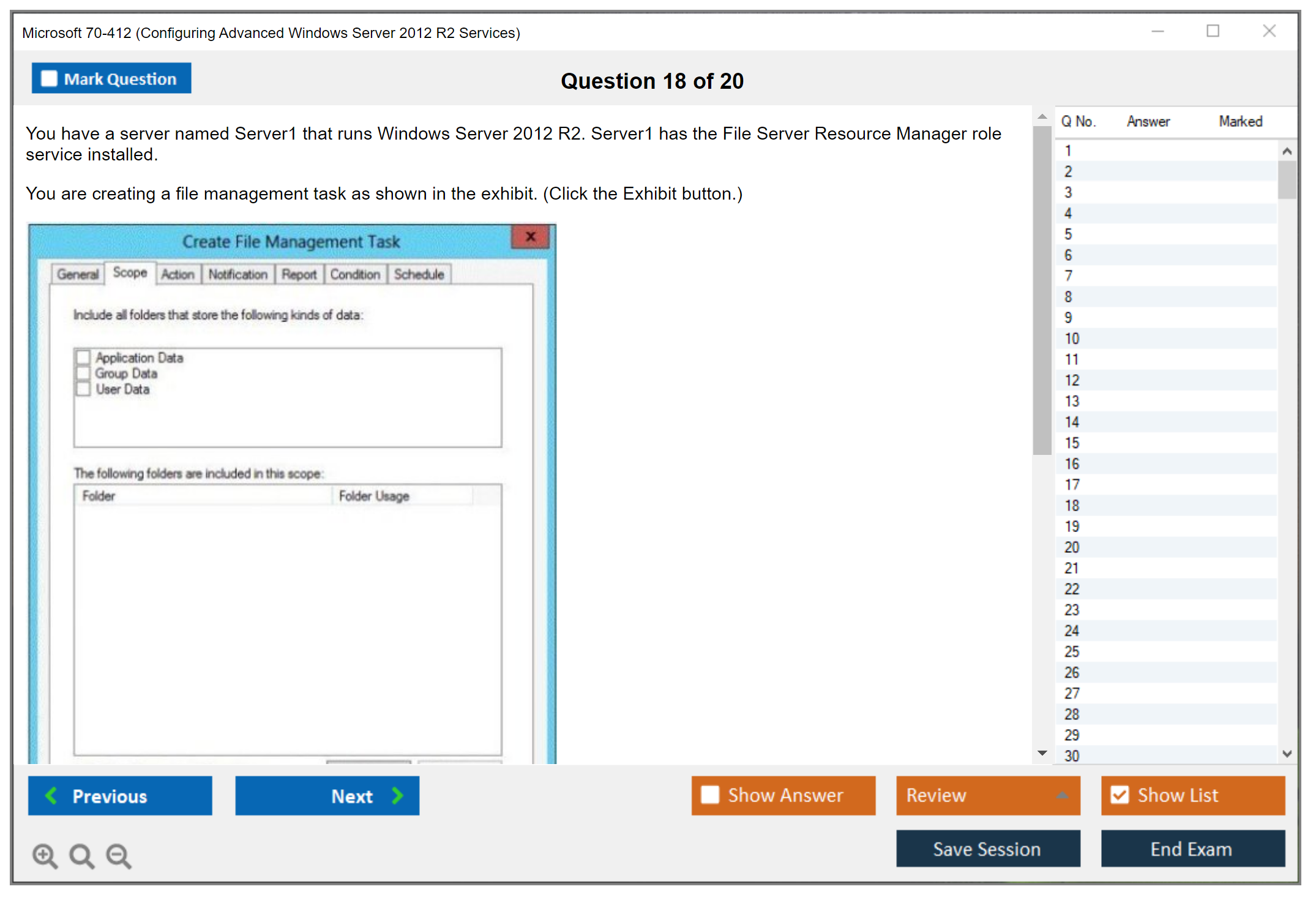
Task: Click question pane scroll-up arrow
Action: coord(1042,116)
